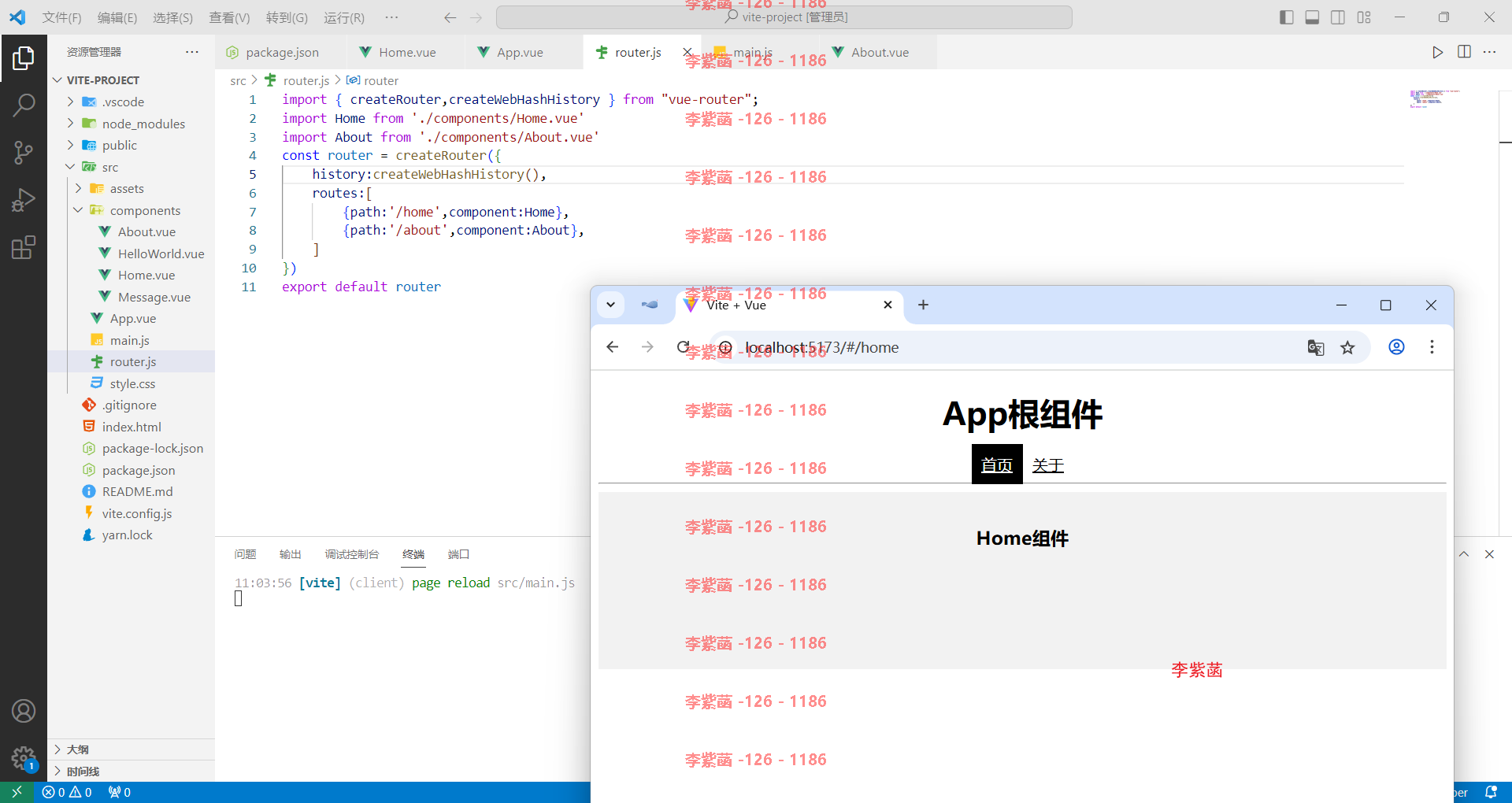
Task: Open the 编辑(E) menu
Action: click(x=117, y=17)
